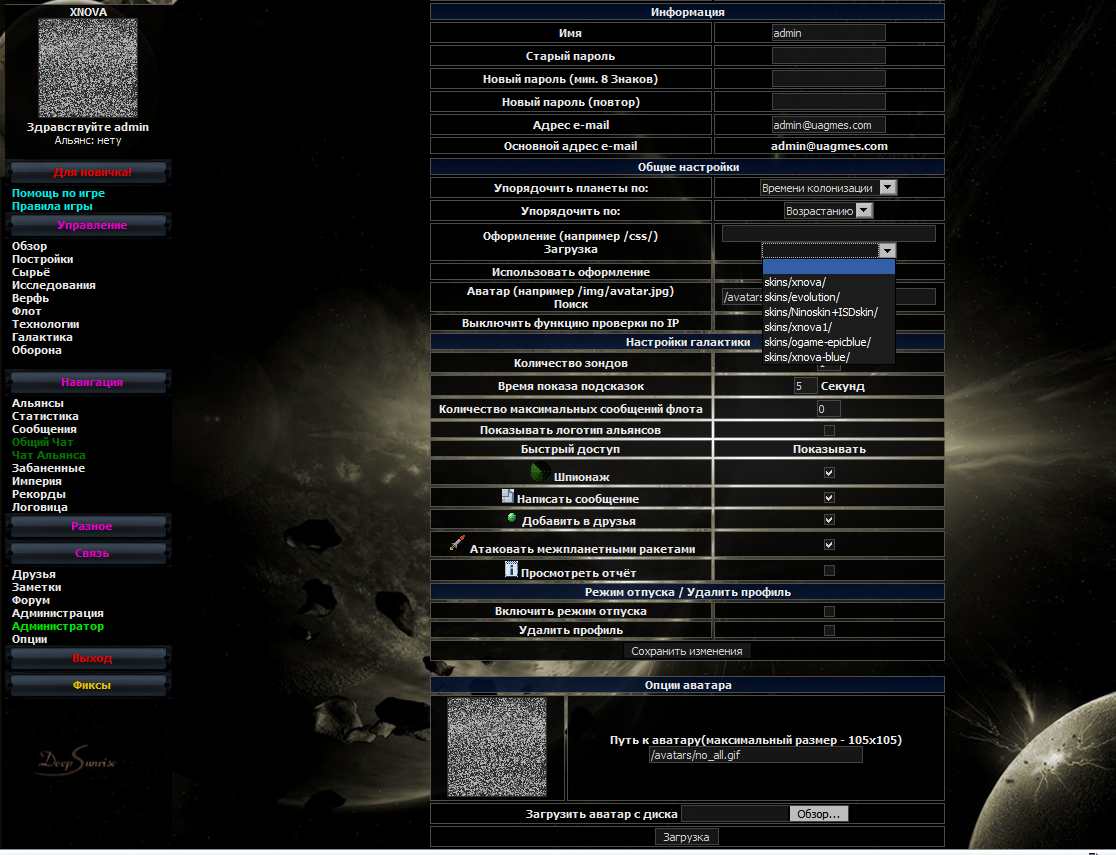Click the Сохранить изменения button
The width and height of the screenshot is (1116, 855).
(x=687, y=651)
